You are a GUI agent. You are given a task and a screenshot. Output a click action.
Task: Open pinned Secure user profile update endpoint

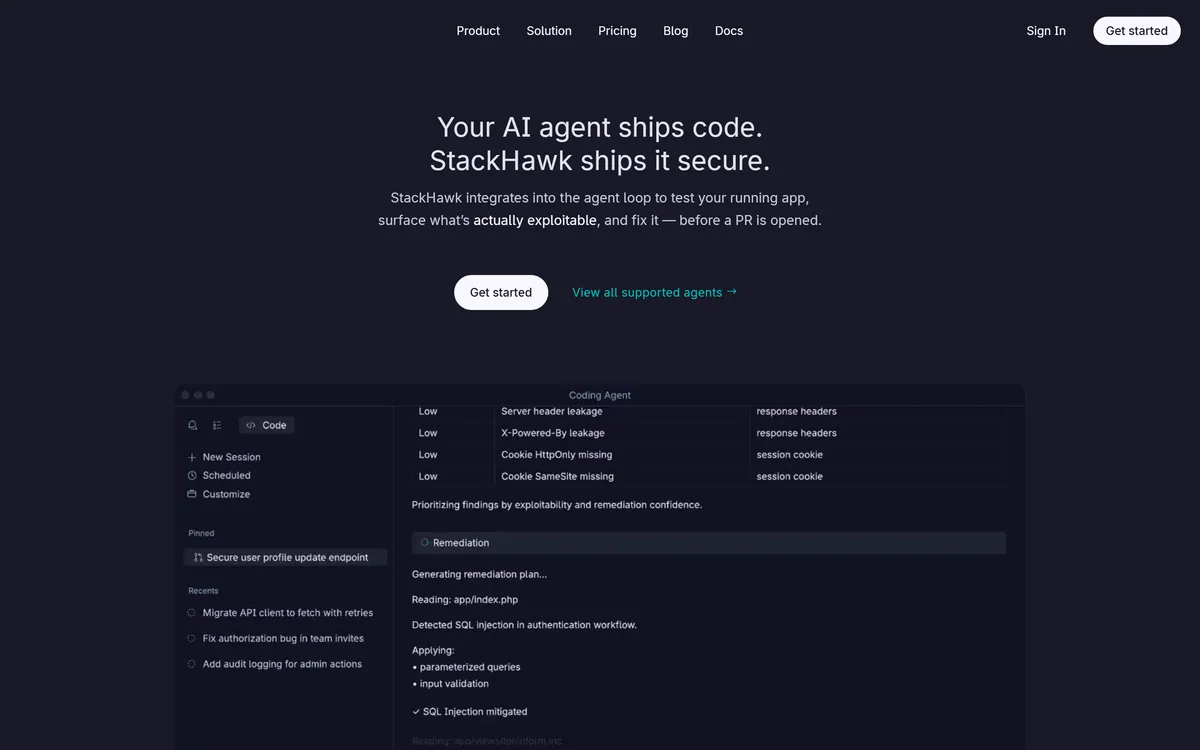pyautogui.click(x=285, y=557)
